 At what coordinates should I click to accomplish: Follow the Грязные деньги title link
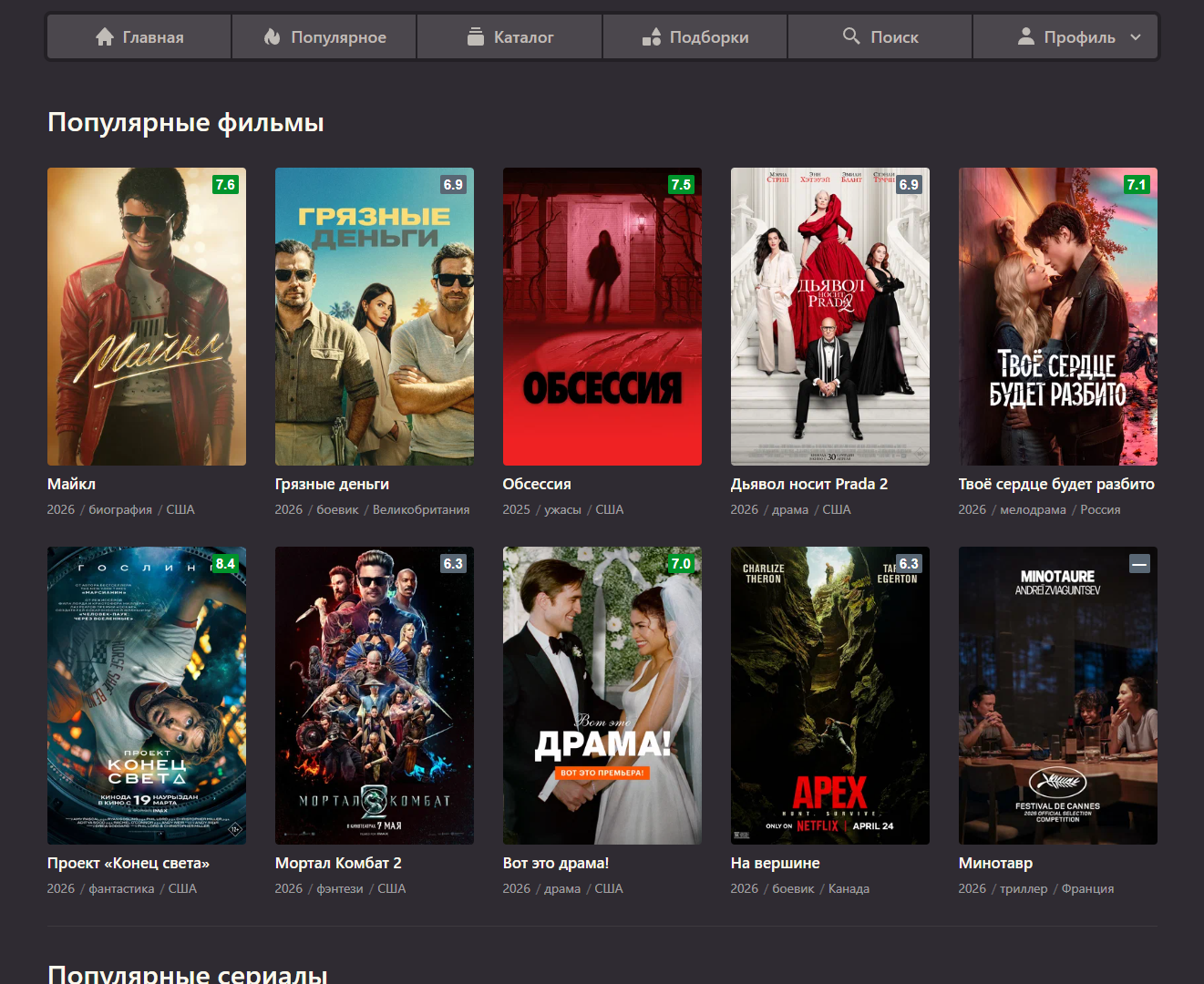[x=332, y=484]
